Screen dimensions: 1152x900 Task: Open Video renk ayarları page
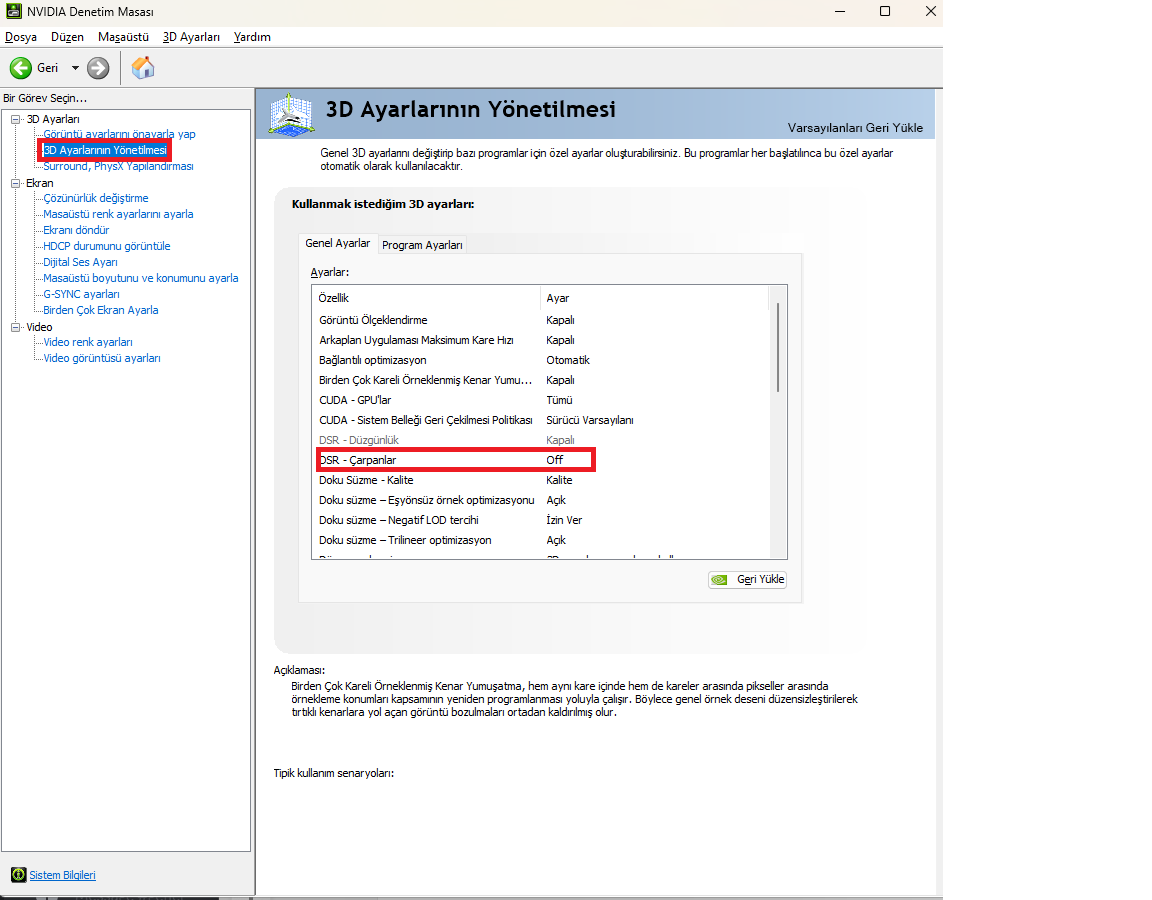pyautogui.click(x=87, y=342)
